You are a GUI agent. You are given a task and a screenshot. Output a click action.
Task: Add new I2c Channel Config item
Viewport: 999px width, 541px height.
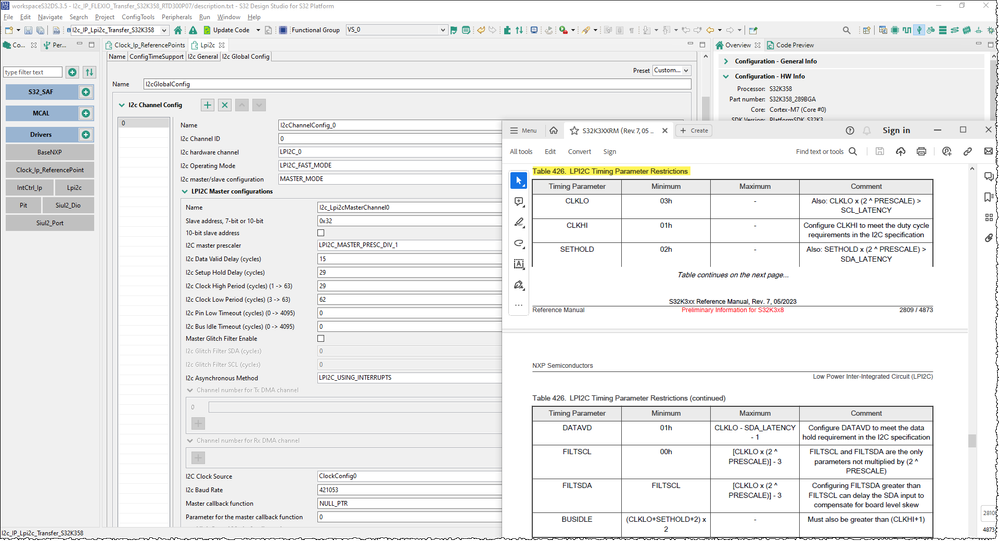click(208, 105)
